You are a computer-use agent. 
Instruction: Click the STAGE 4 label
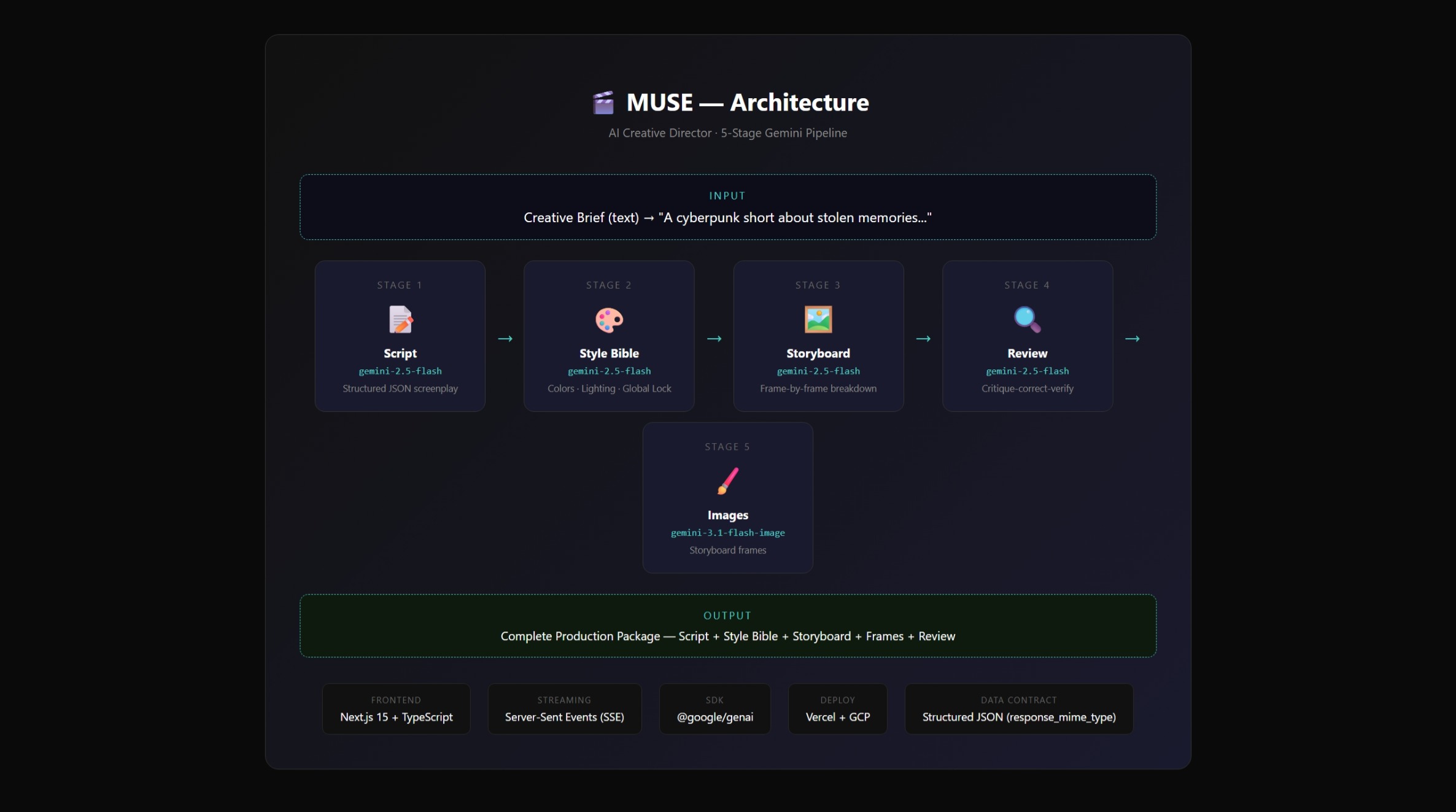pyautogui.click(x=1027, y=285)
